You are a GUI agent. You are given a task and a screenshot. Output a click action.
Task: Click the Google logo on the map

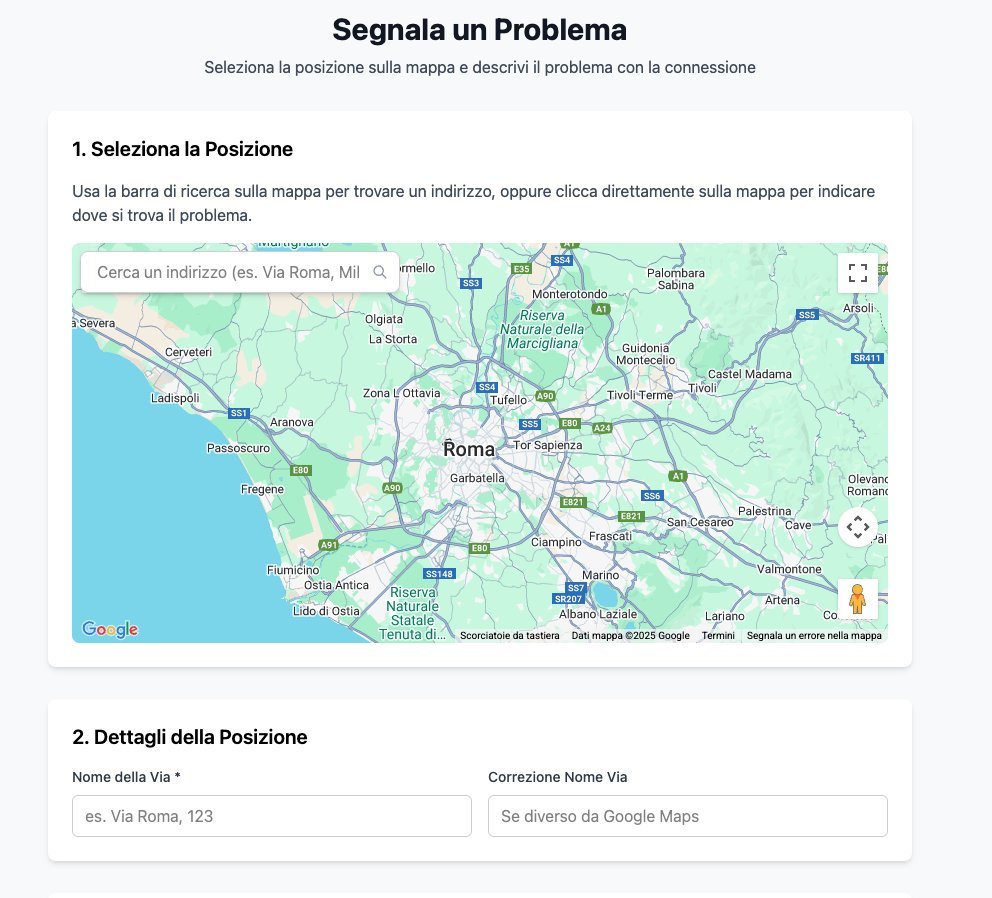(110, 629)
